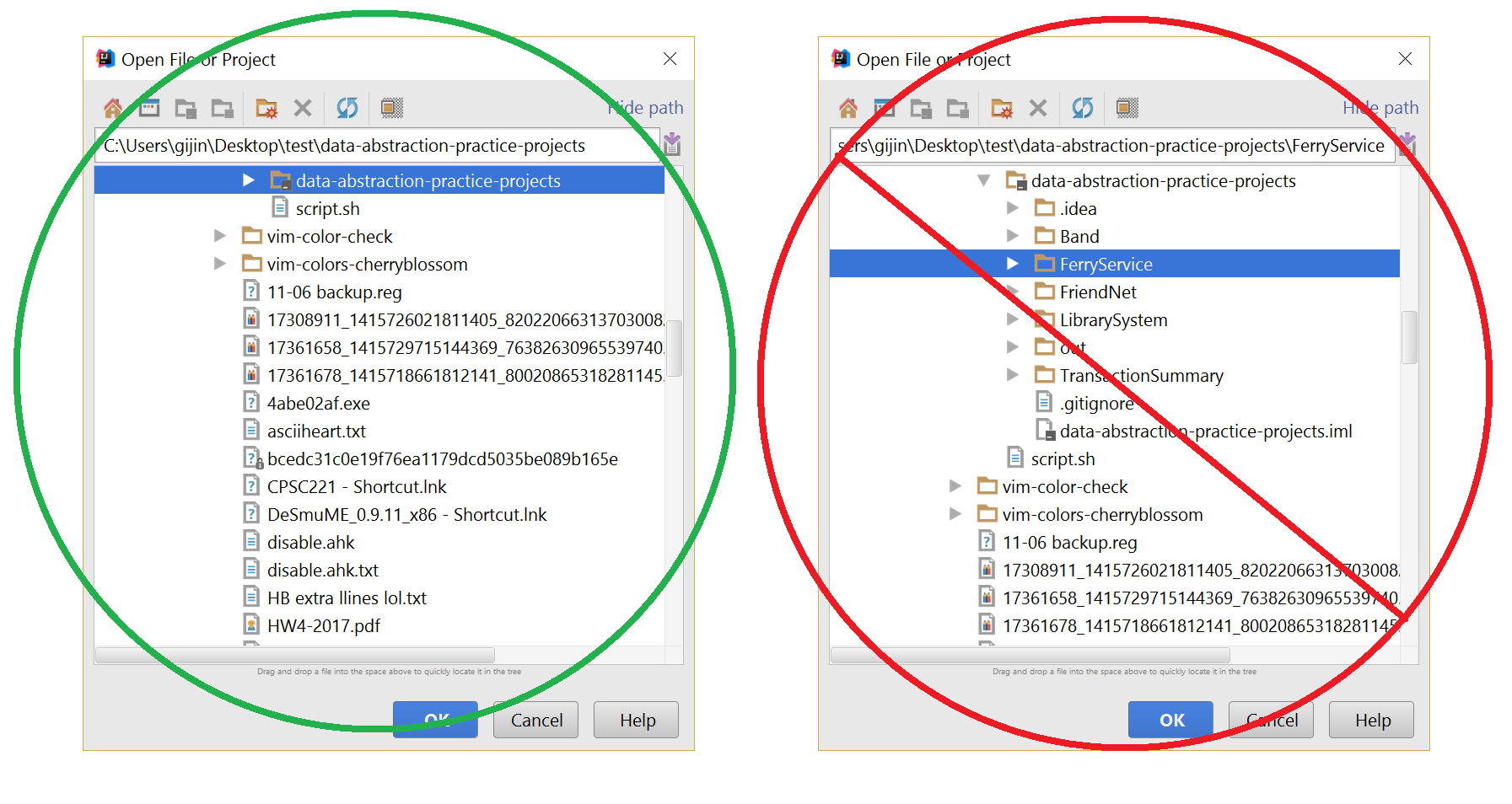Select asciiheart.txt in the file tree

(316, 431)
